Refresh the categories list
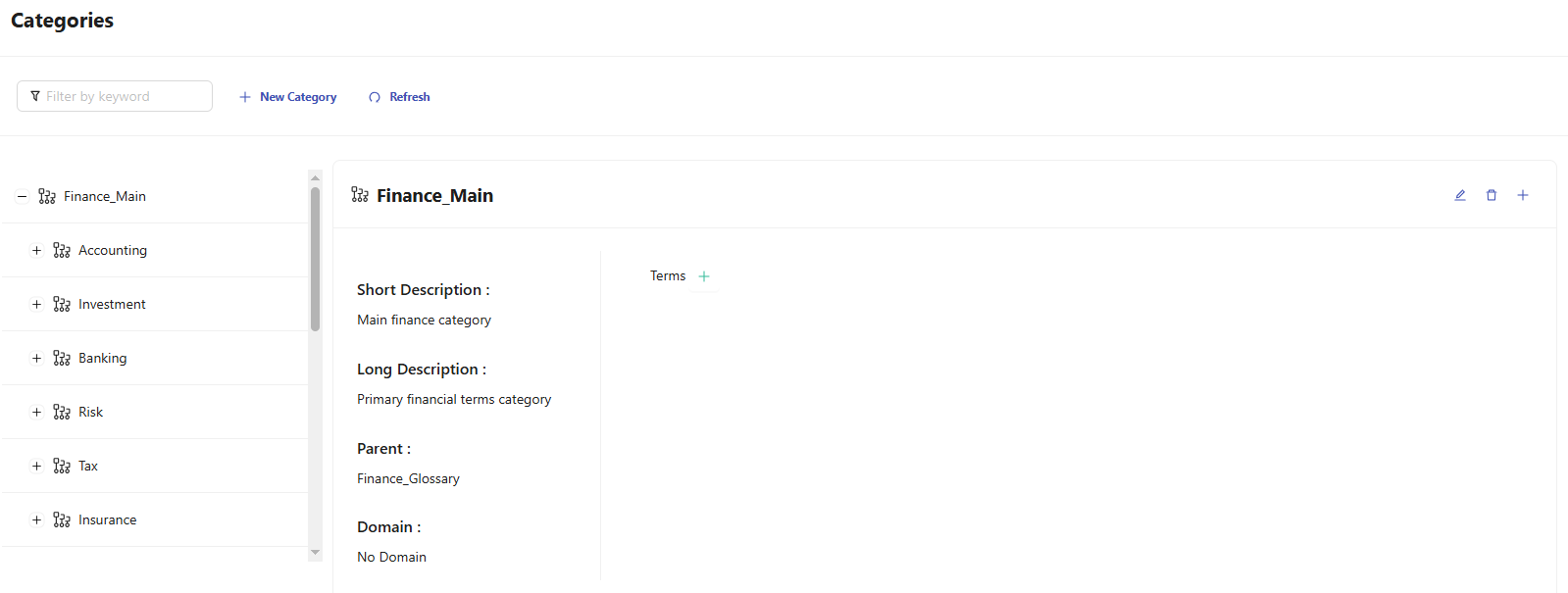This screenshot has height=593, width=1568. point(400,97)
